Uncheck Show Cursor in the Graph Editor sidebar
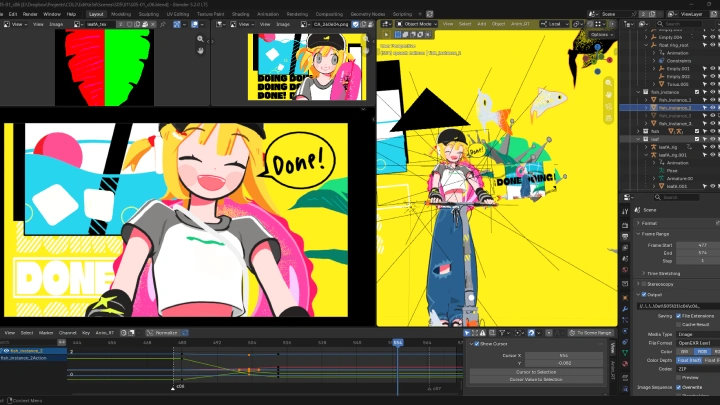The height and width of the screenshot is (405, 720). (477, 343)
